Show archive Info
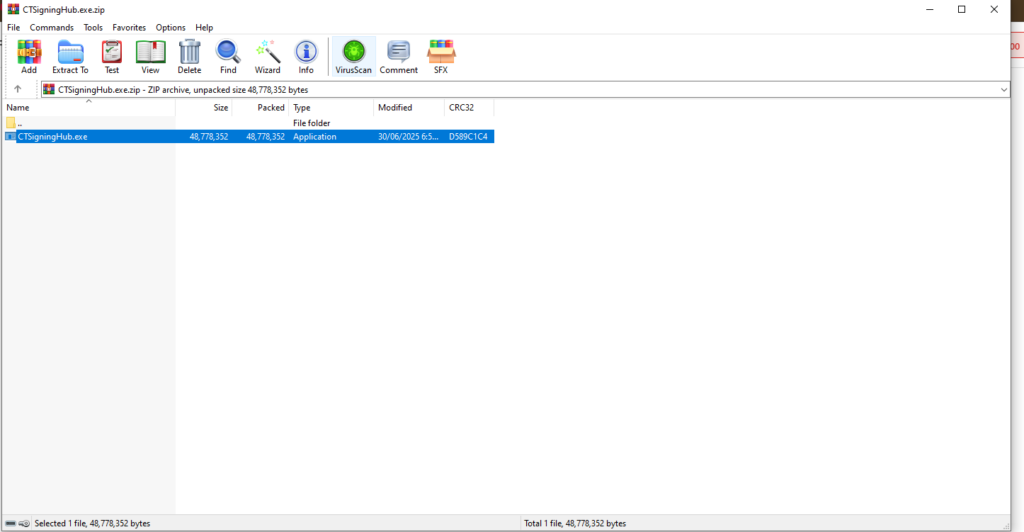The image size is (1024, 532). pos(306,57)
